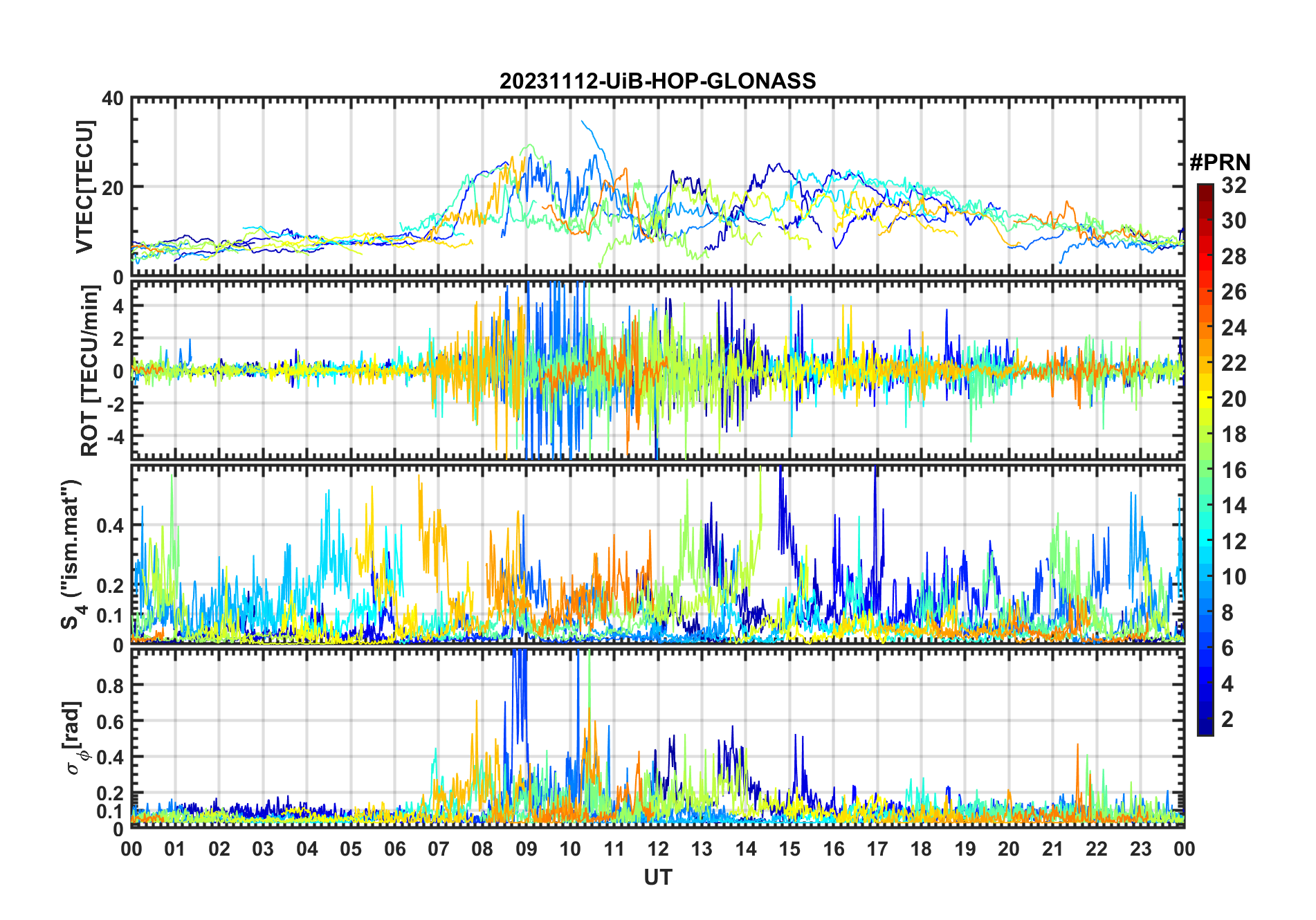The width and height of the screenshot is (1316, 920).
Task: Click the VTEC[TECU] axis label
Action: click(84, 187)
